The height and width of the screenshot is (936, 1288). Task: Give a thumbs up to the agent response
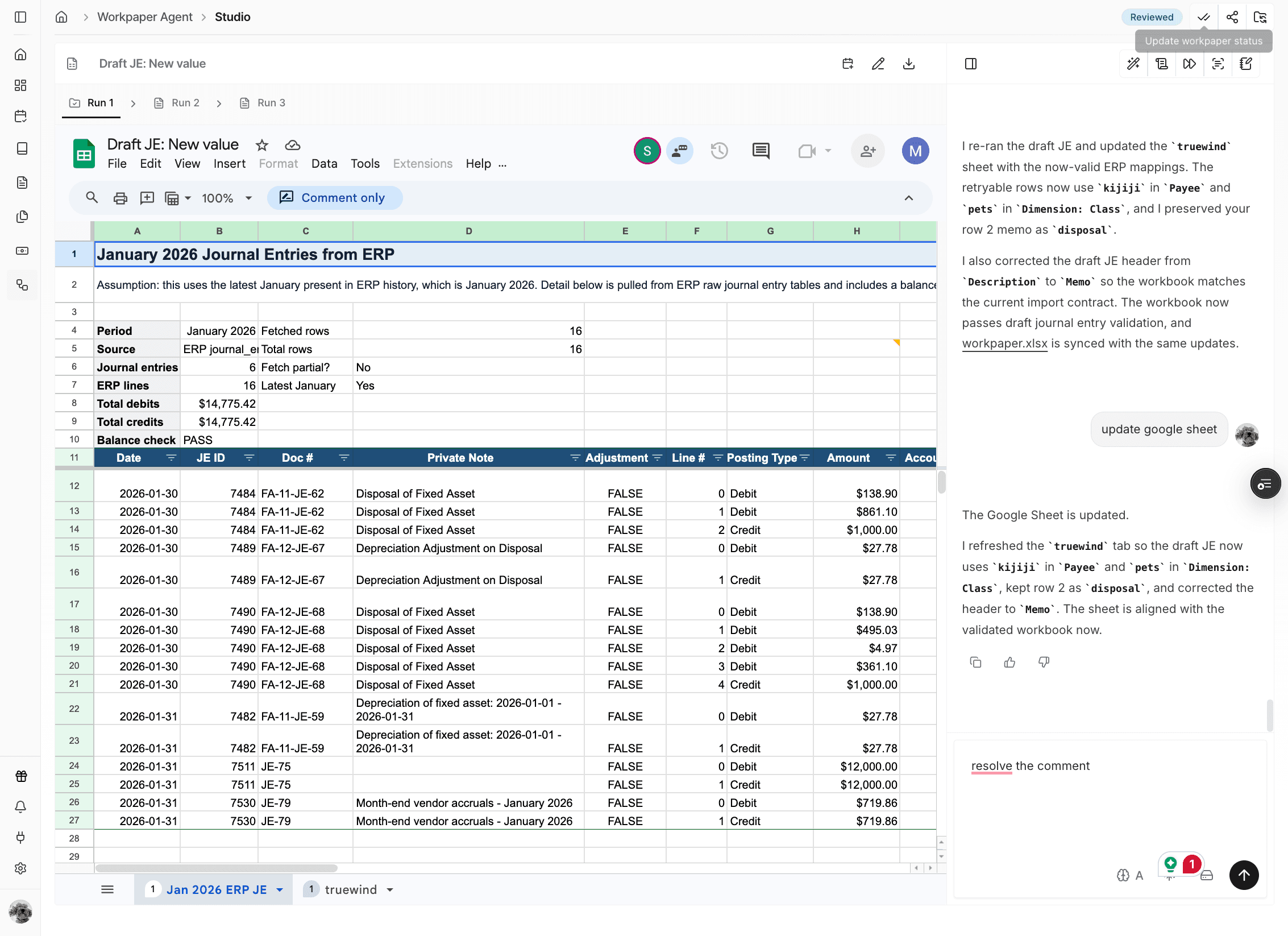(x=1009, y=661)
